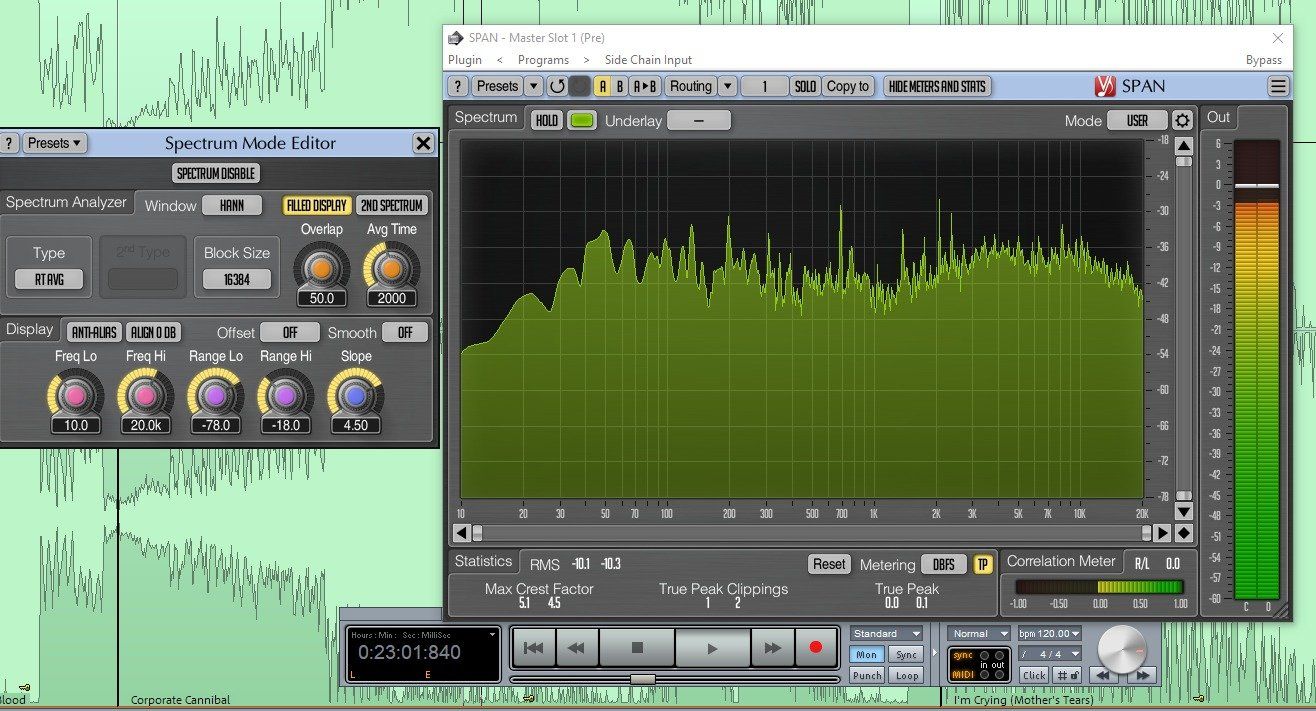Image resolution: width=1316 pixels, height=711 pixels.
Task: Open Block Size 16384 selector
Action: pos(237,280)
